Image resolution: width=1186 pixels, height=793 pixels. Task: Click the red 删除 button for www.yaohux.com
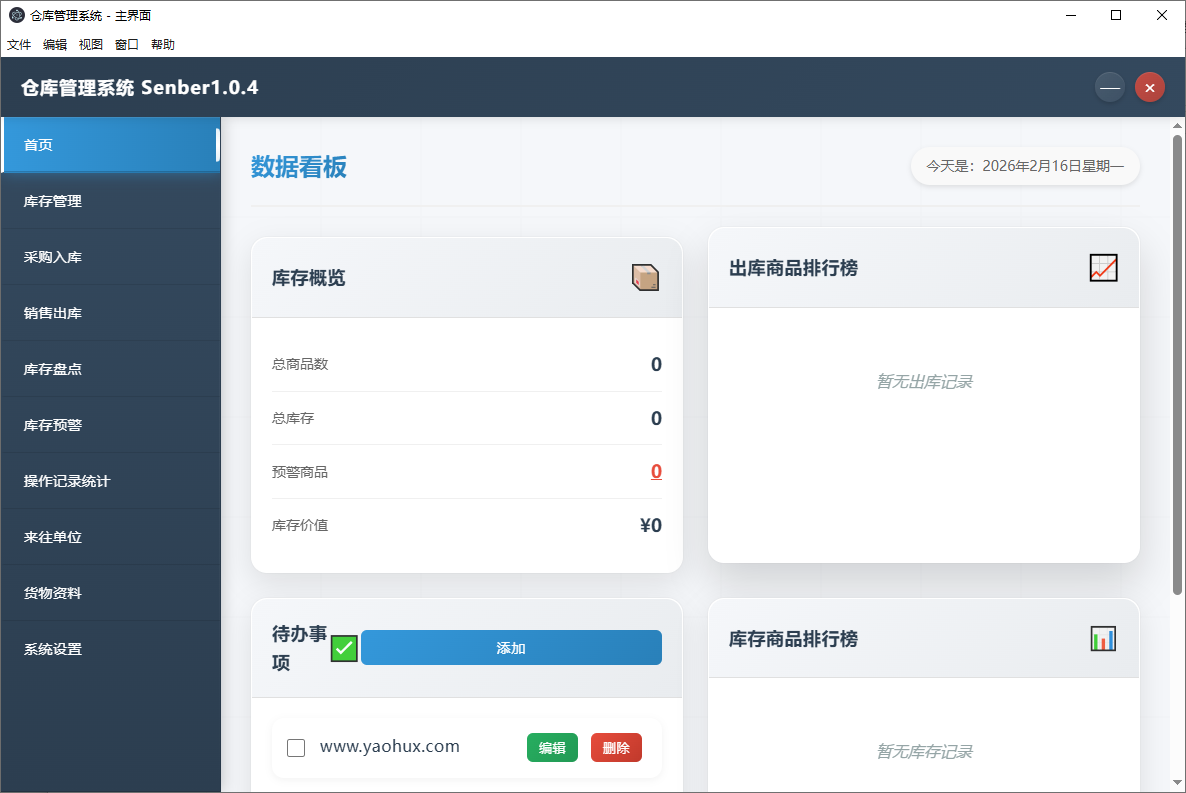616,747
